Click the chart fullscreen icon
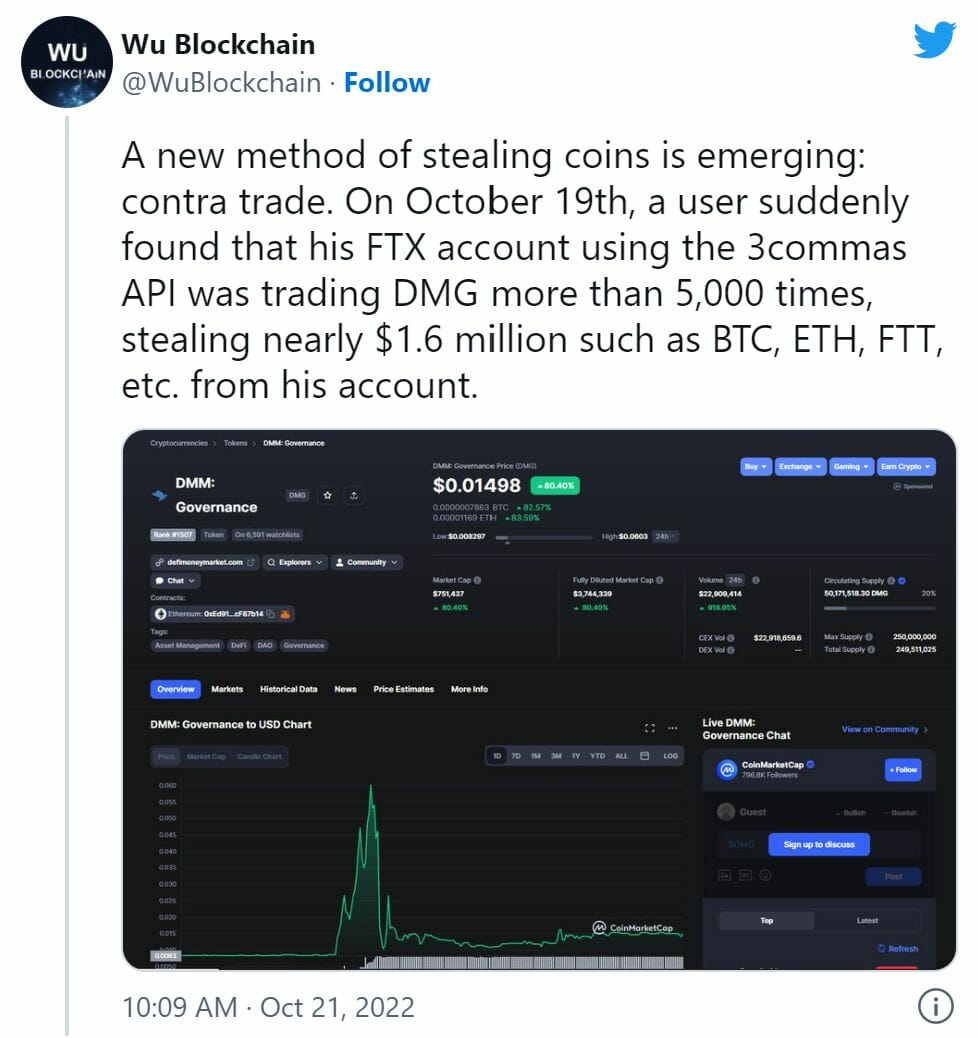Screen dimensions: 978x1038 click(x=650, y=728)
